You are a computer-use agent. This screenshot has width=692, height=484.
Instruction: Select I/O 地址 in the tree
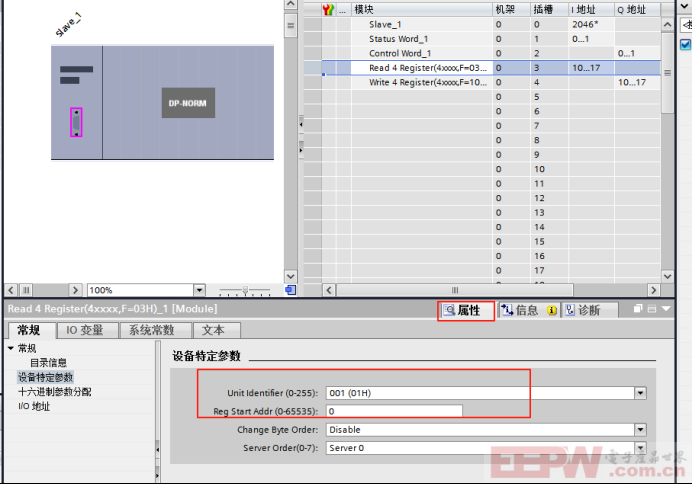tap(34, 406)
